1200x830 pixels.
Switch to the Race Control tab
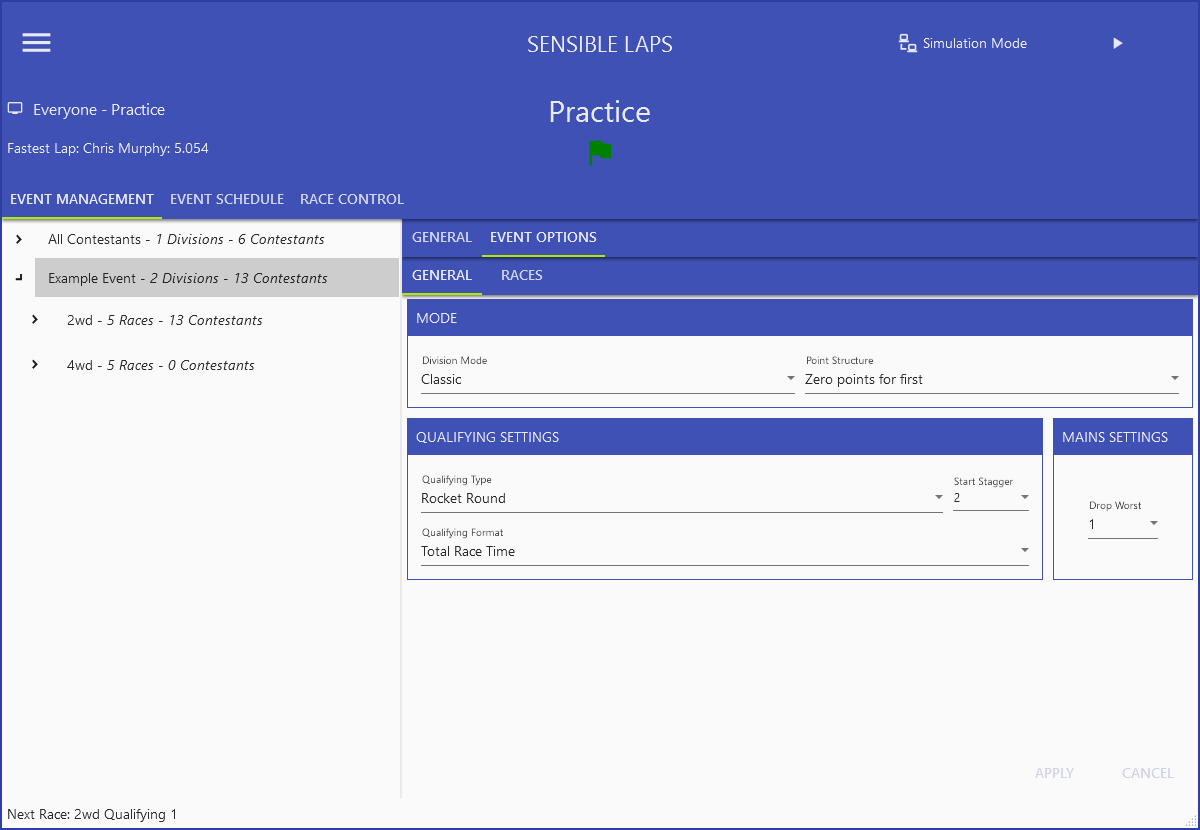coord(352,199)
